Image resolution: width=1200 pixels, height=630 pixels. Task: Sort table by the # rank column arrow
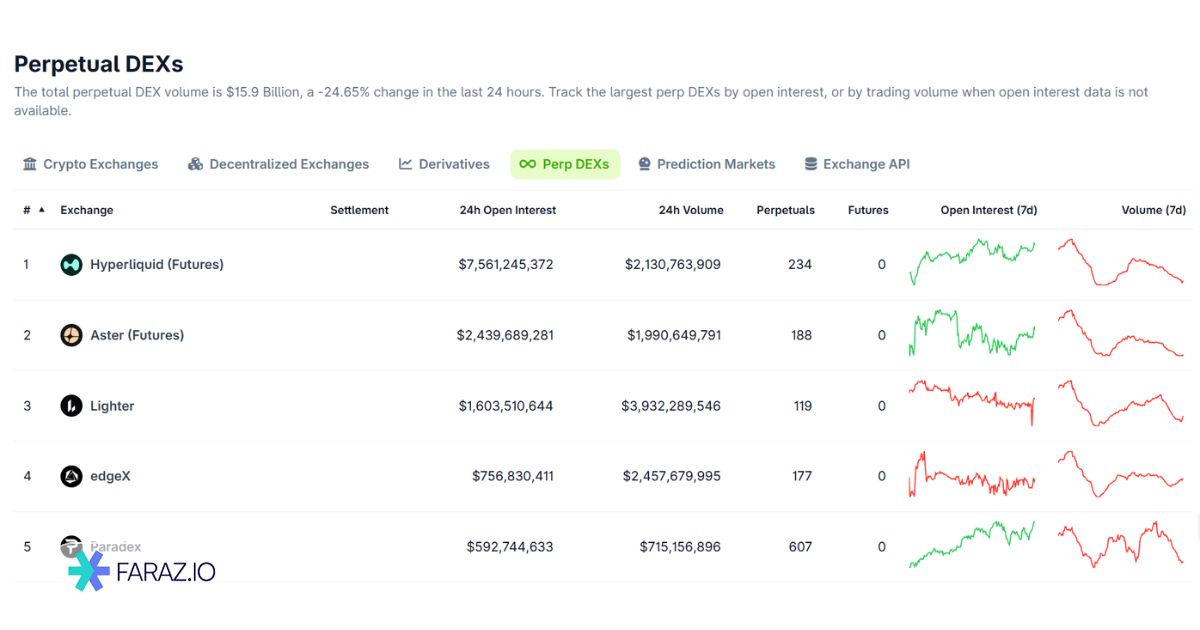pos(41,210)
